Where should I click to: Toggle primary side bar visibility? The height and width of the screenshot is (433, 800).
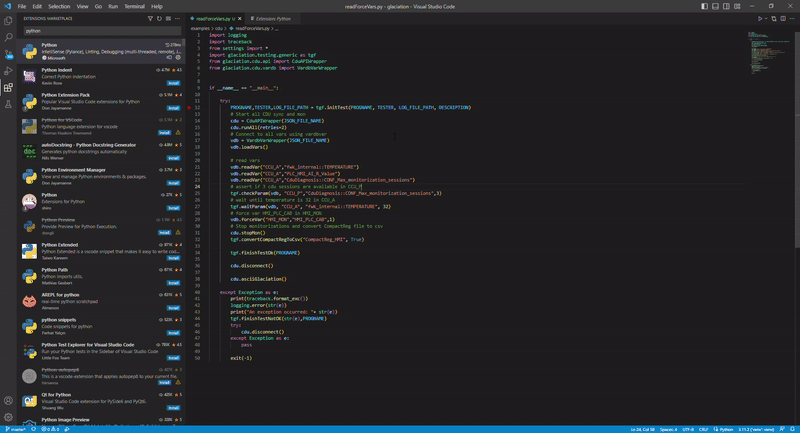(x=705, y=6)
